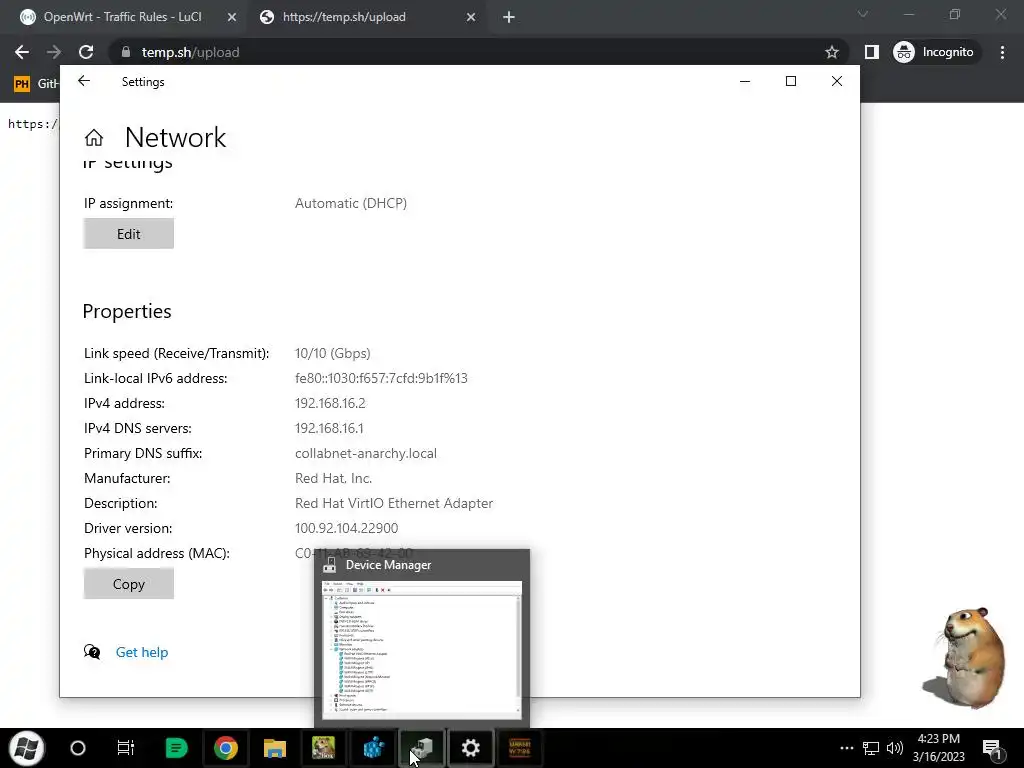Select the link-local IPv6 address value
The height and width of the screenshot is (768, 1024).
point(381,378)
